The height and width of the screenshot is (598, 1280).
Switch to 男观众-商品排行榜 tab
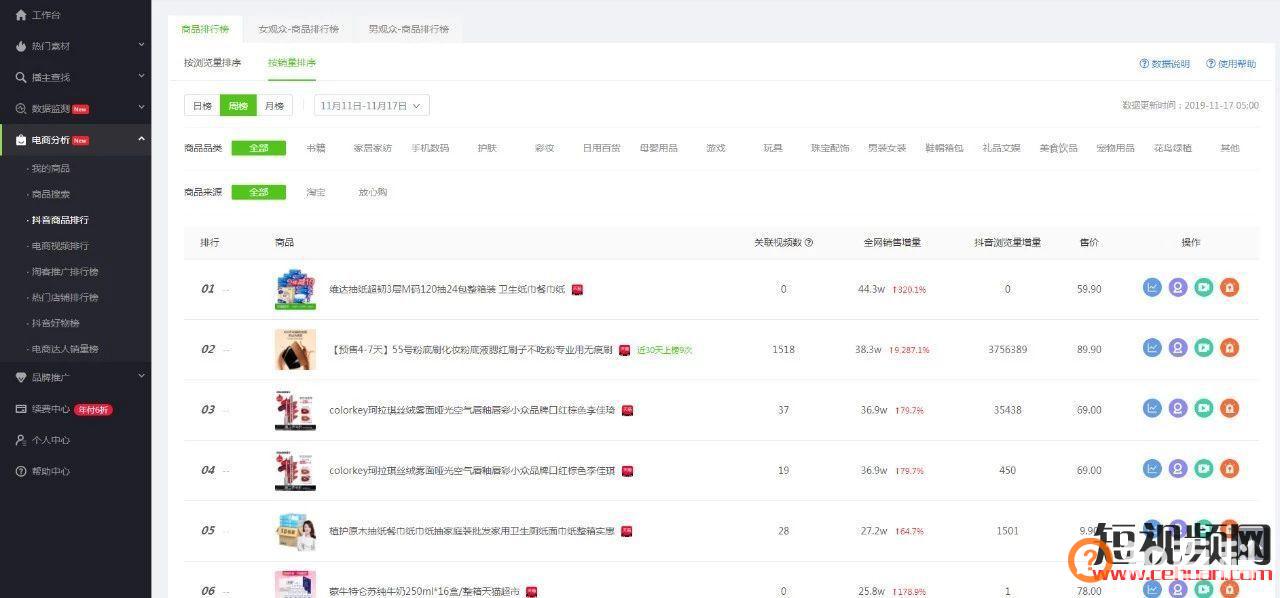pos(408,29)
